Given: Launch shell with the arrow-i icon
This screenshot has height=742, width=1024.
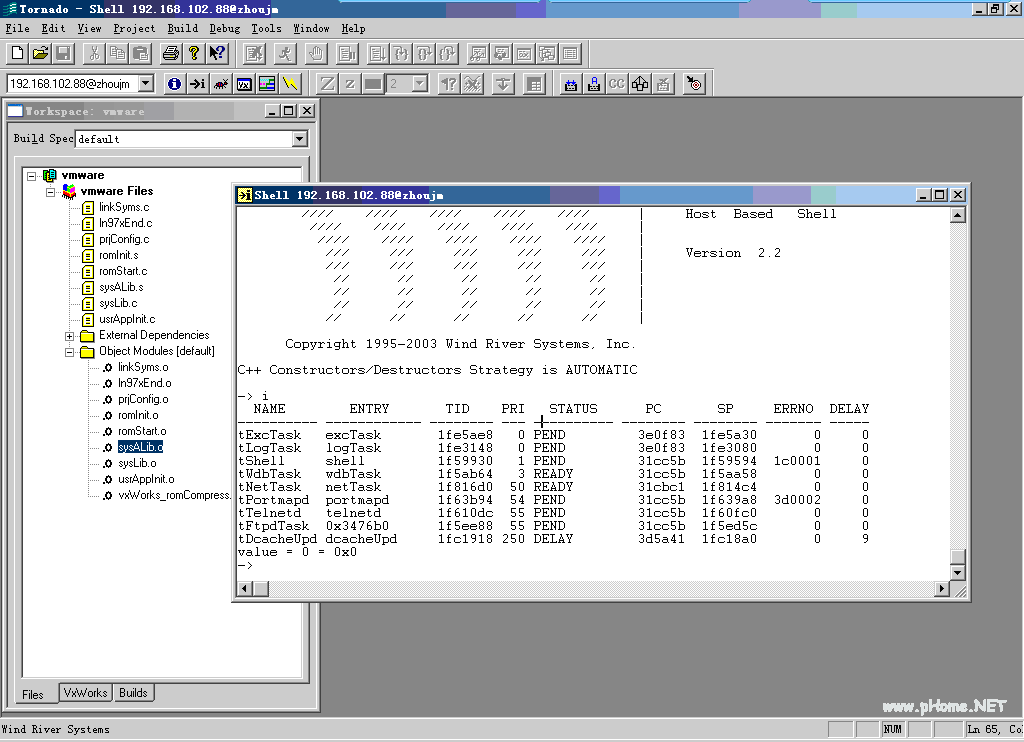Looking at the screenshot, I should click(197, 84).
